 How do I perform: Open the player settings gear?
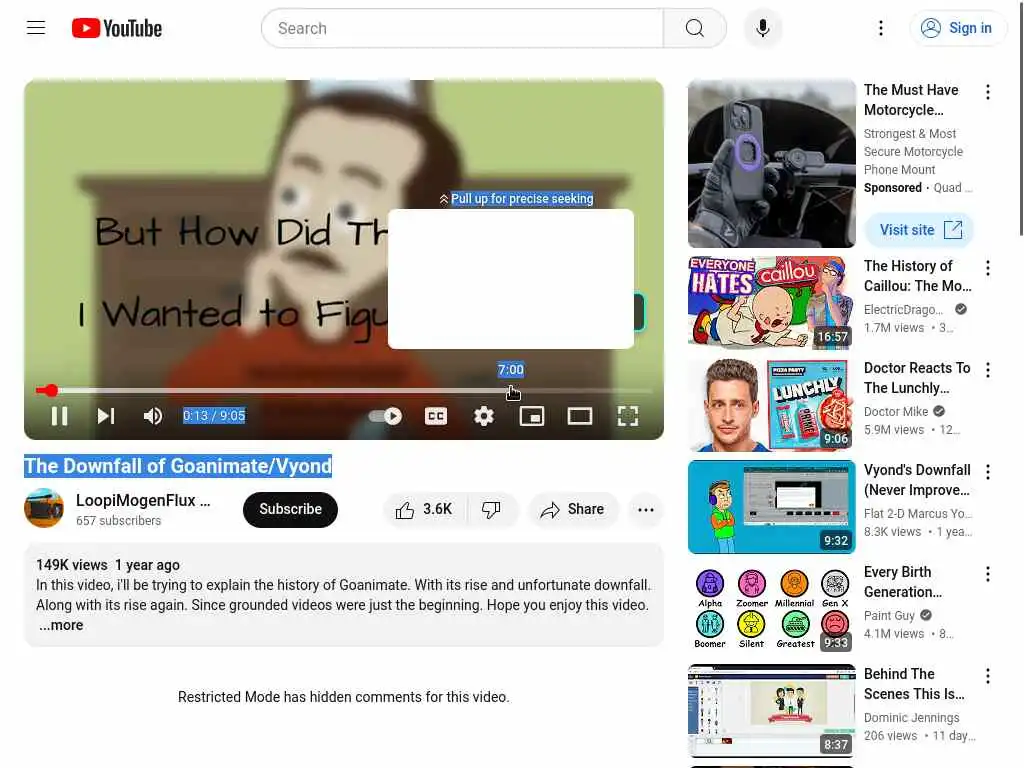click(x=483, y=416)
